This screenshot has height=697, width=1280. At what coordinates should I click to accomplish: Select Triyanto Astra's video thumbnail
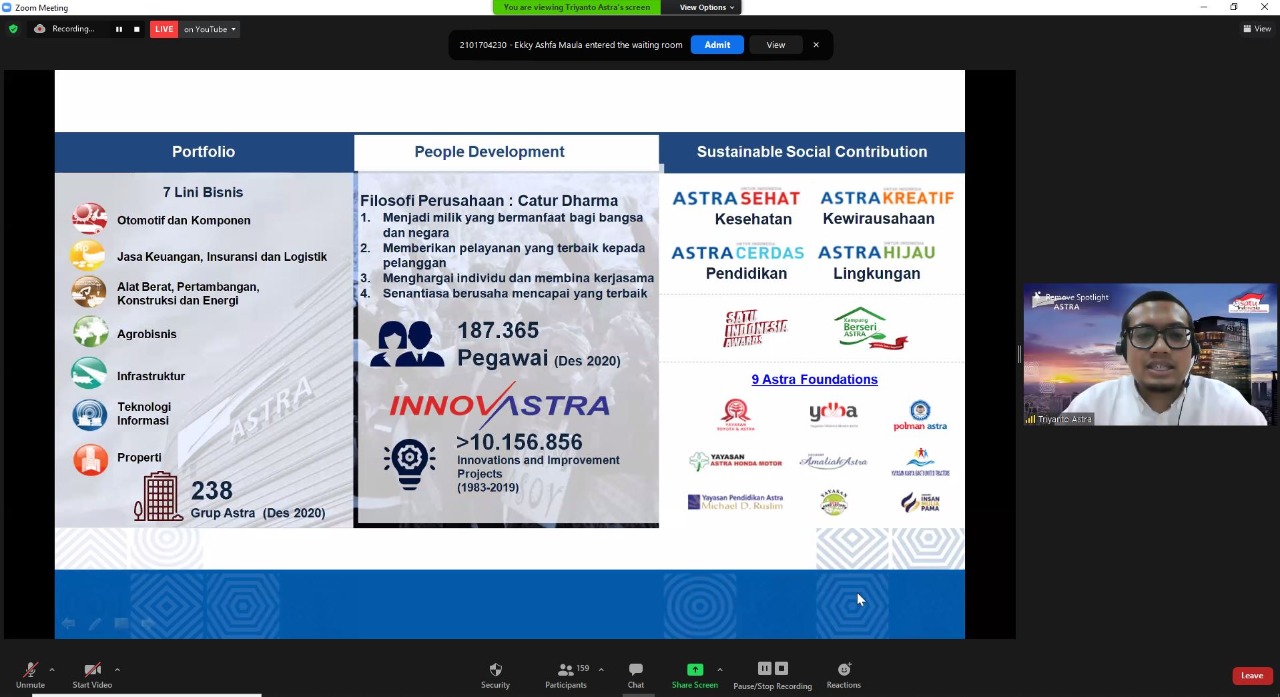[1149, 355]
